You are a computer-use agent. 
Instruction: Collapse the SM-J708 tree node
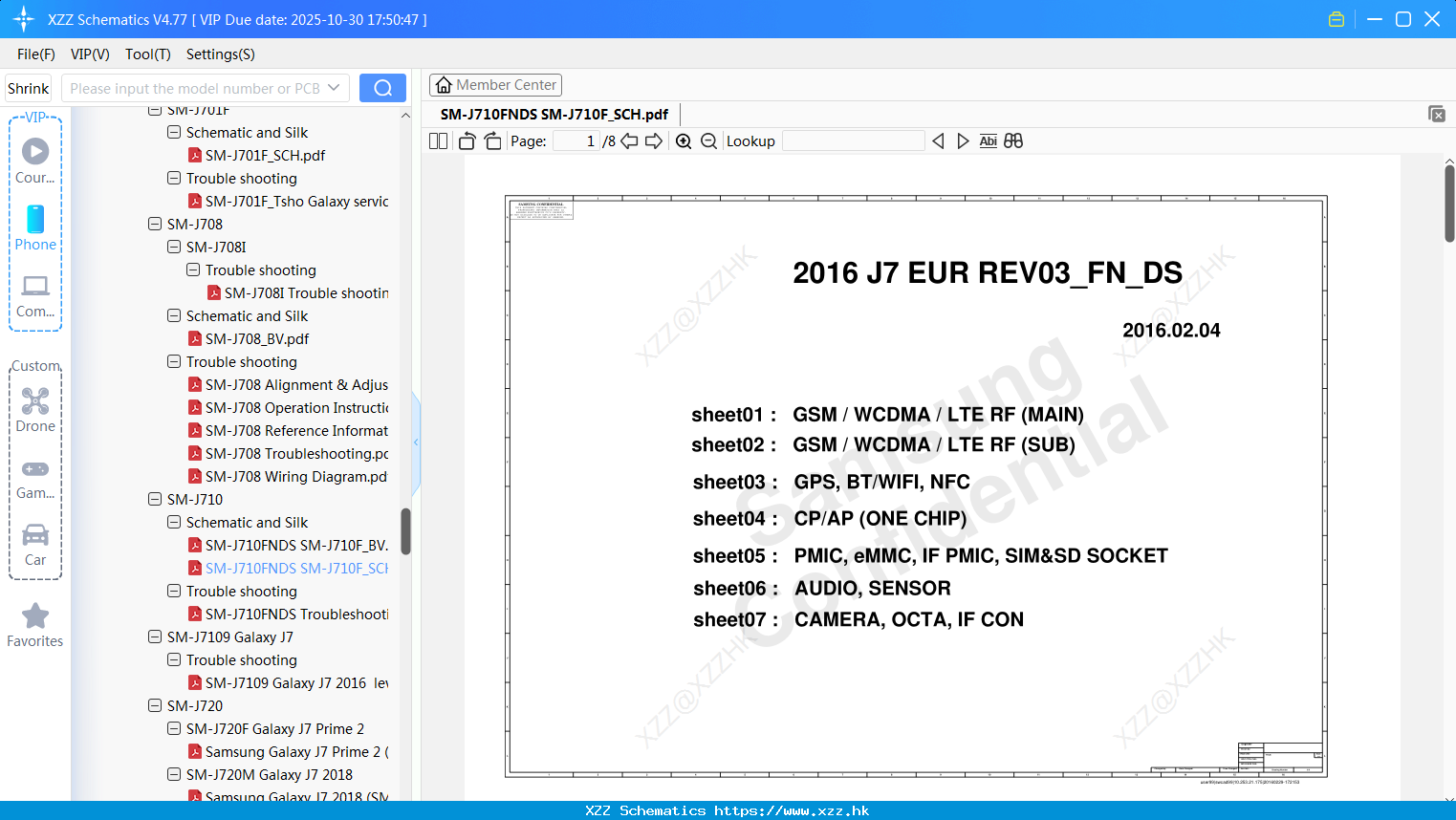tap(155, 224)
